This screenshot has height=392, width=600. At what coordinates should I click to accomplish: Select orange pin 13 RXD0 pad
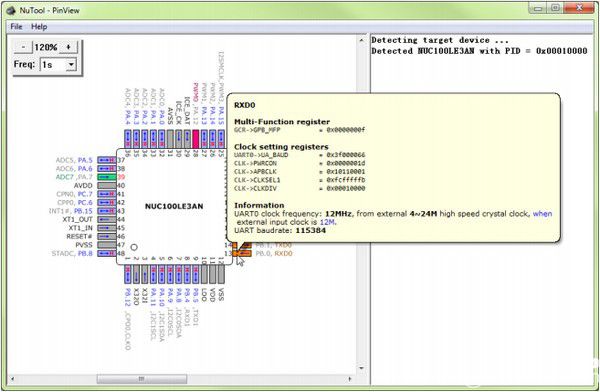tap(242, 253)
